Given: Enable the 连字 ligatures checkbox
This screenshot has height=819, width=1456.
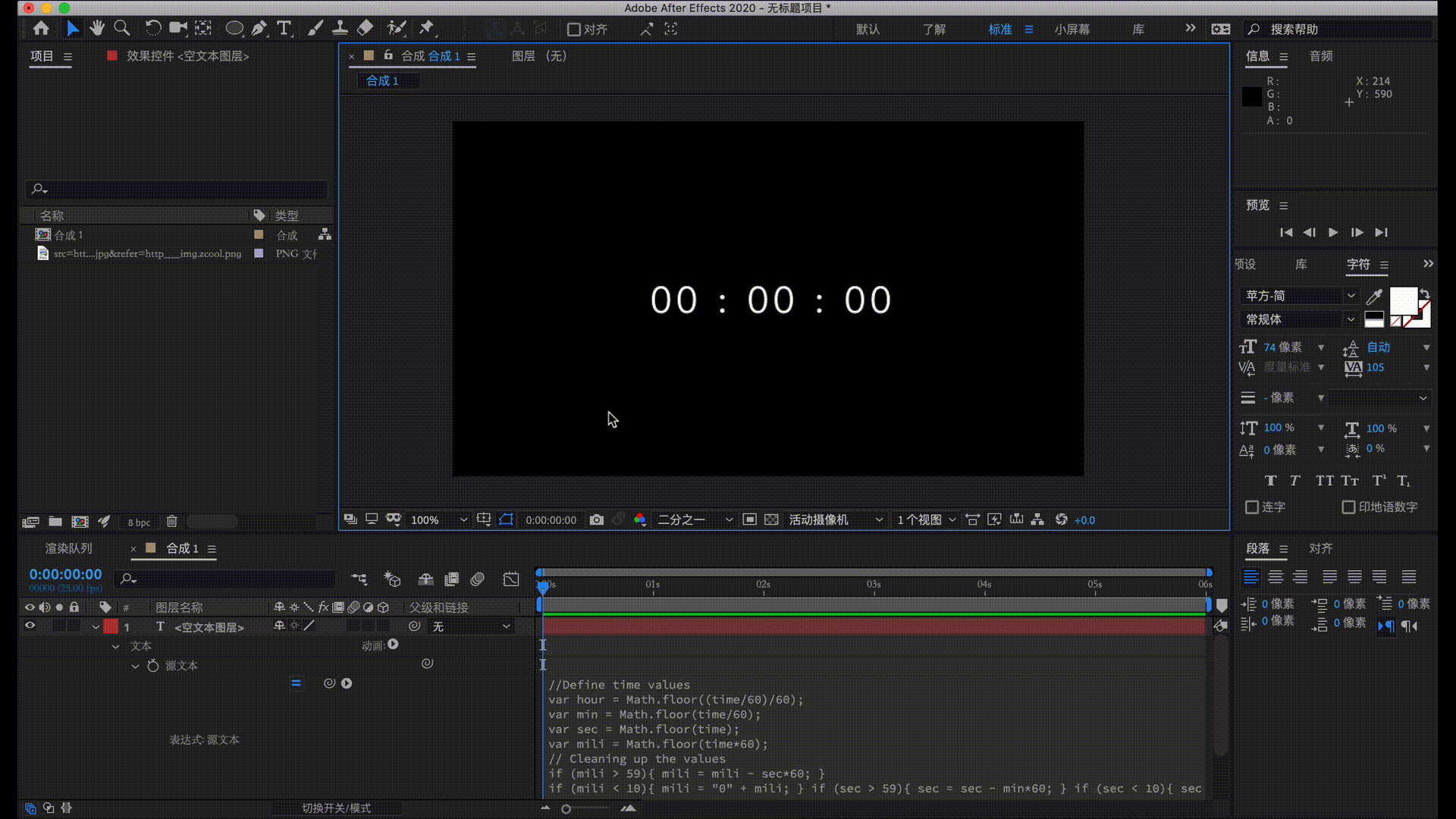Looking at the screenshot, I should coord(1252,507).
